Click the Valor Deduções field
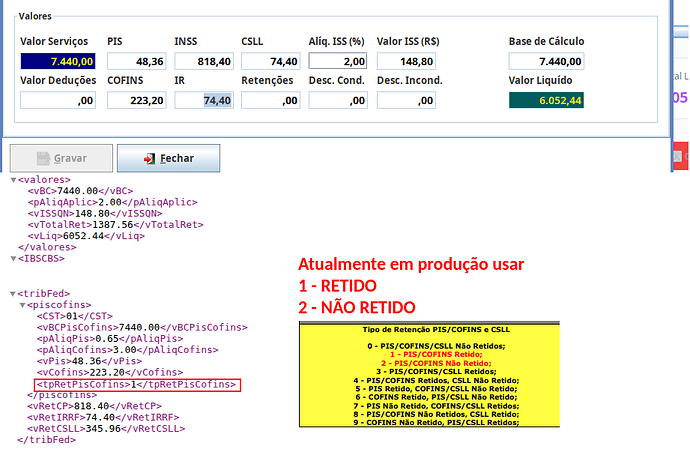690x463 pixels. point(58,100)
